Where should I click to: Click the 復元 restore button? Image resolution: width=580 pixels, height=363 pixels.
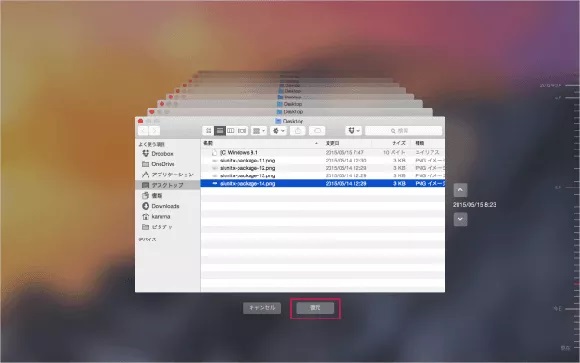click(x=315, y=308)
